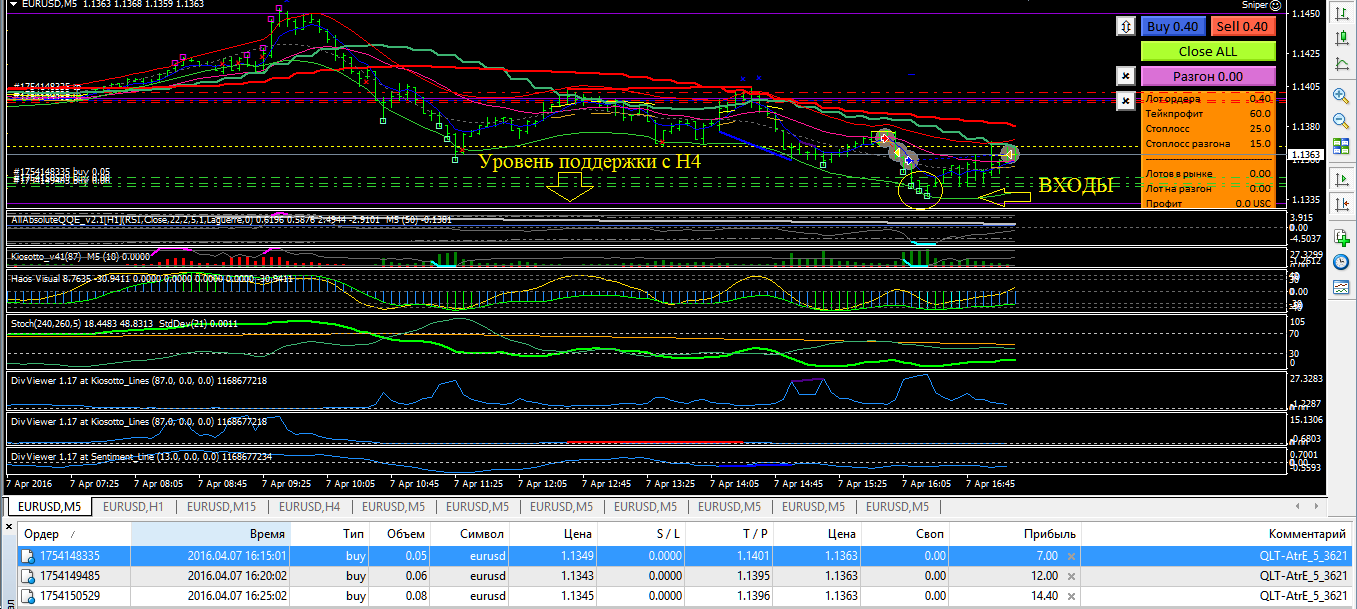This screenshot has width=1357, height=609.
Task: Switch to candlestick chart view icon
Action: (1341, 38)
